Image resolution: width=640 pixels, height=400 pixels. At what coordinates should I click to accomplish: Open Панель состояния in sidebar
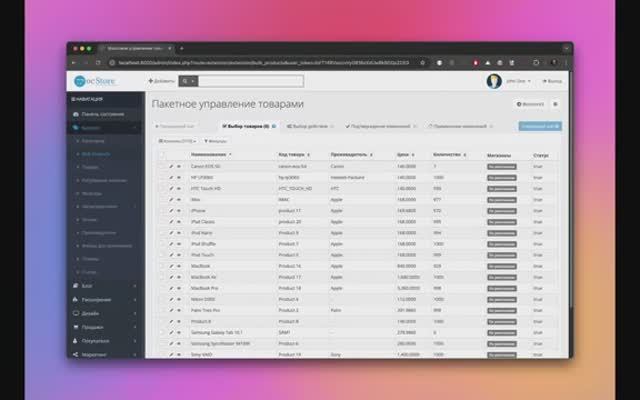tap(105, 114)
